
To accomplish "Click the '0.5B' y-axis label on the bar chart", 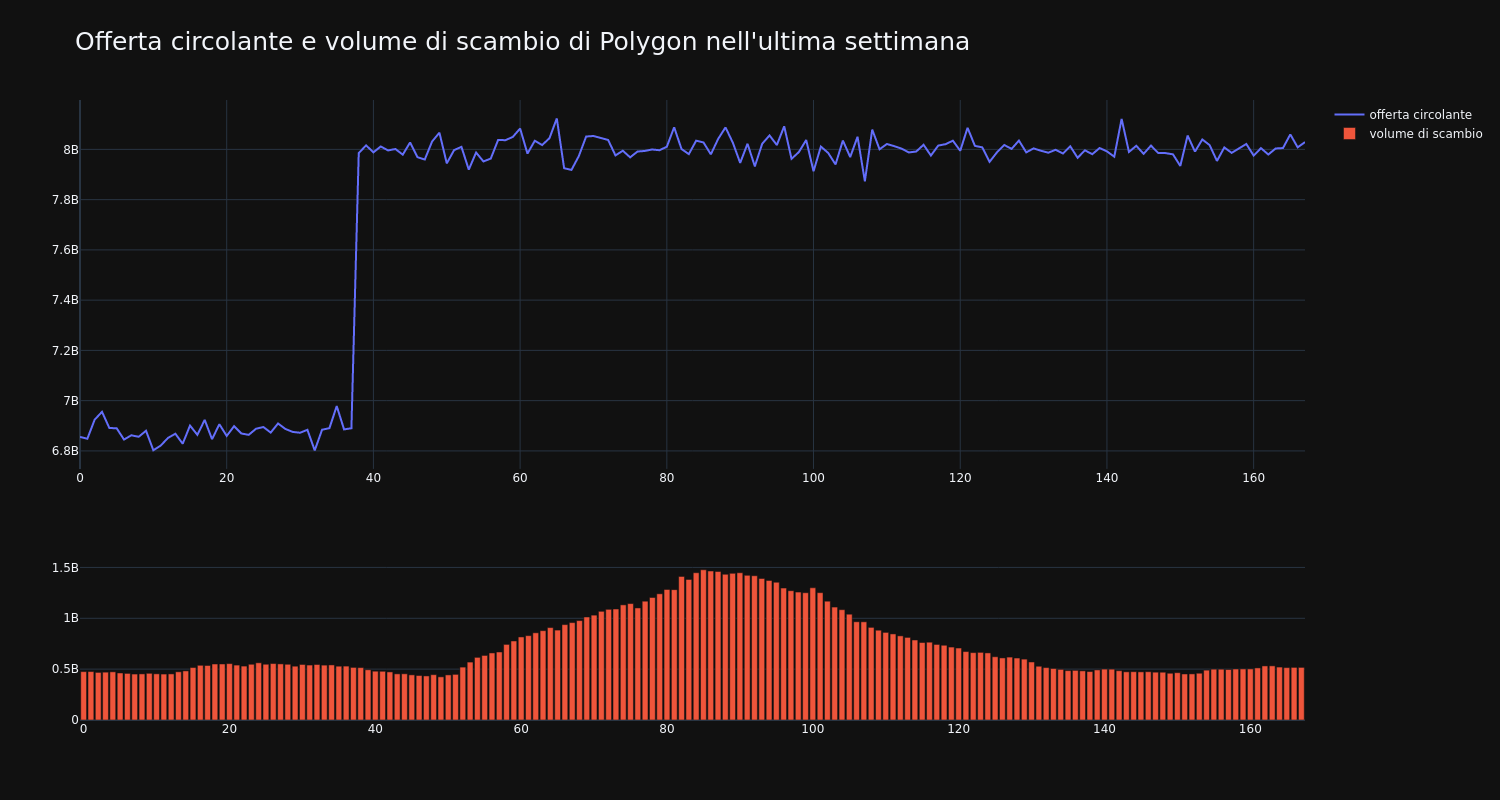I will point(65,669).
